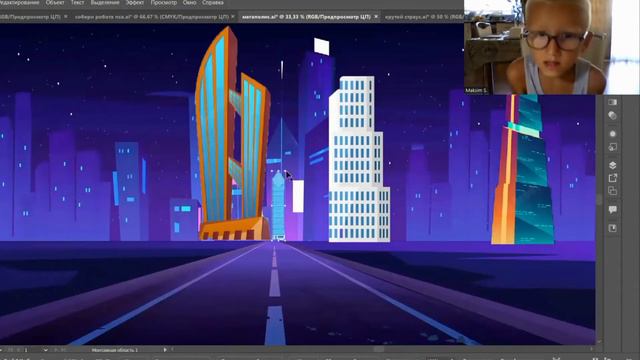Open the Layers panel icon
The height and width of the screenshot is (360, 640).
point(612,165)
